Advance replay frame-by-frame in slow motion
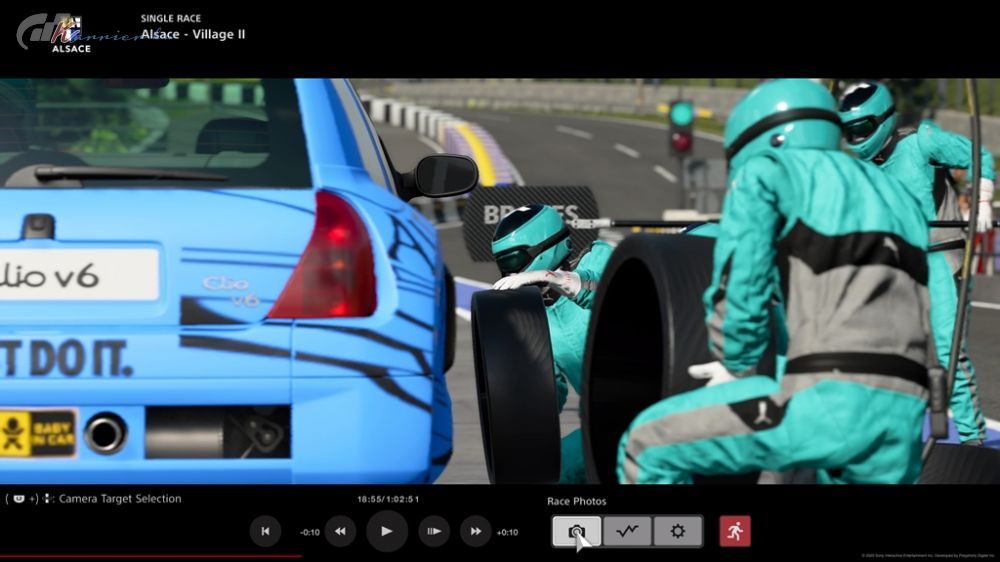 [x=434, y=531]
